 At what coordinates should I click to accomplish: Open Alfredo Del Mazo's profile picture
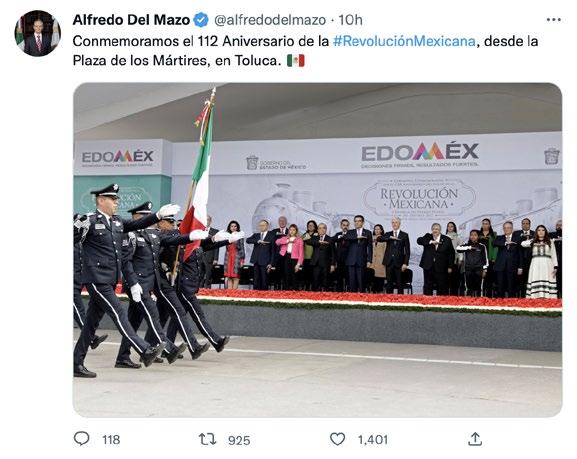point(38,33)
